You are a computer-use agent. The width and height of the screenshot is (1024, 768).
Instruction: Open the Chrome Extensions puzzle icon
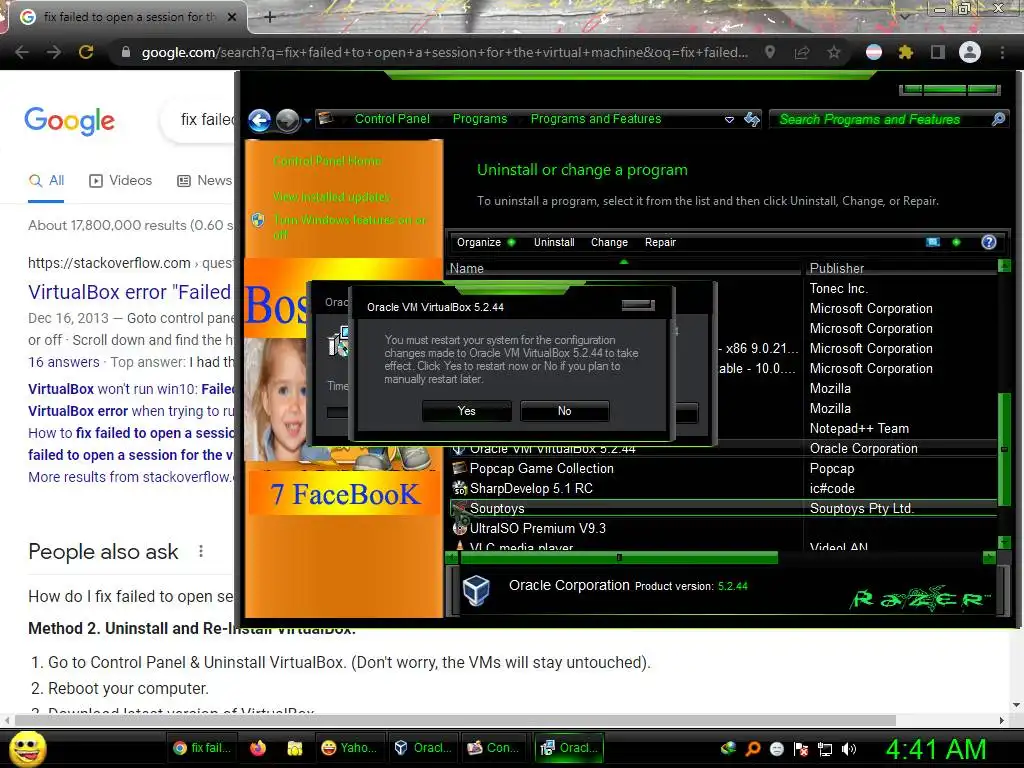(906, 52)
